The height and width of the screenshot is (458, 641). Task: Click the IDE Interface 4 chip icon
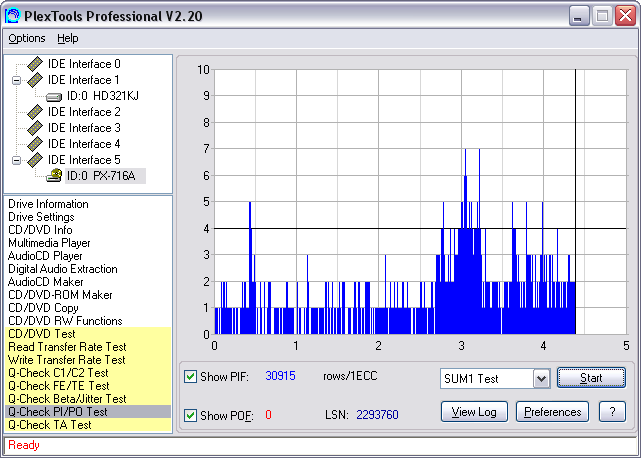tap(35, 144)
